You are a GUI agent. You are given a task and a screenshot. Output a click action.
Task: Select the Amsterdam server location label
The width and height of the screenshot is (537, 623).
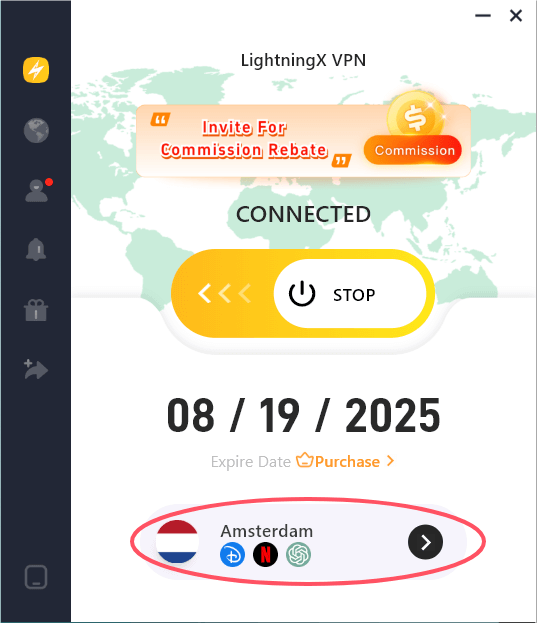(267, 531)
